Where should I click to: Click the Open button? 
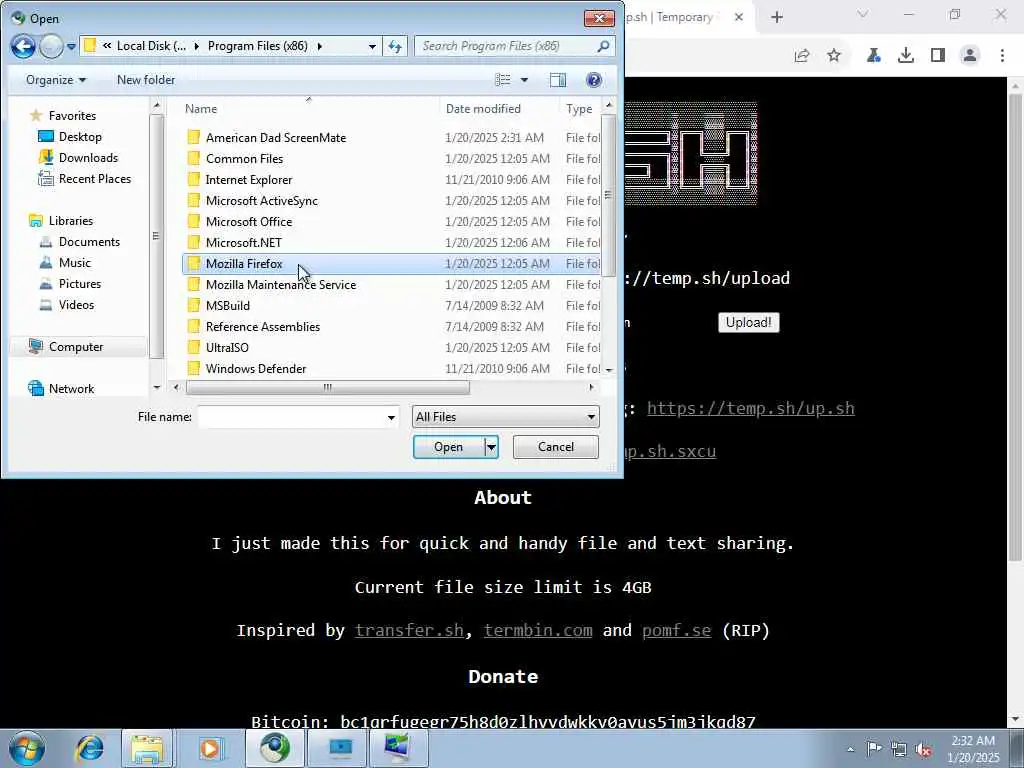tap(449, 447)
